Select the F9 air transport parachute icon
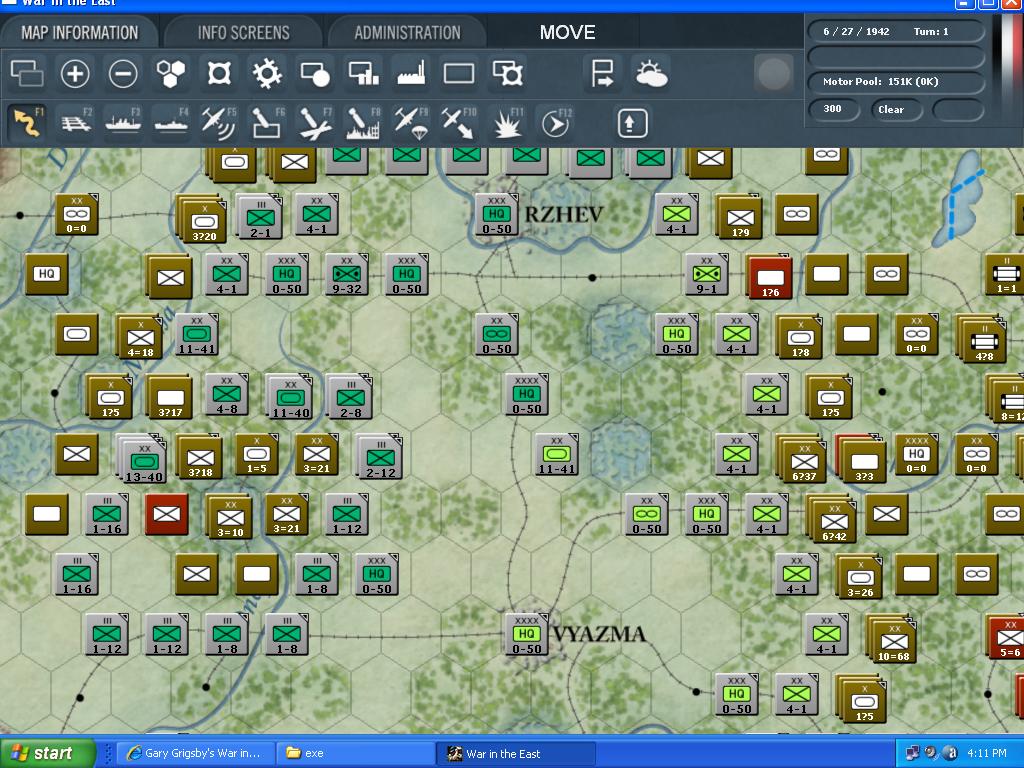Image resolution: width=1024 pixels, height=768 pixels. [411, 123]
